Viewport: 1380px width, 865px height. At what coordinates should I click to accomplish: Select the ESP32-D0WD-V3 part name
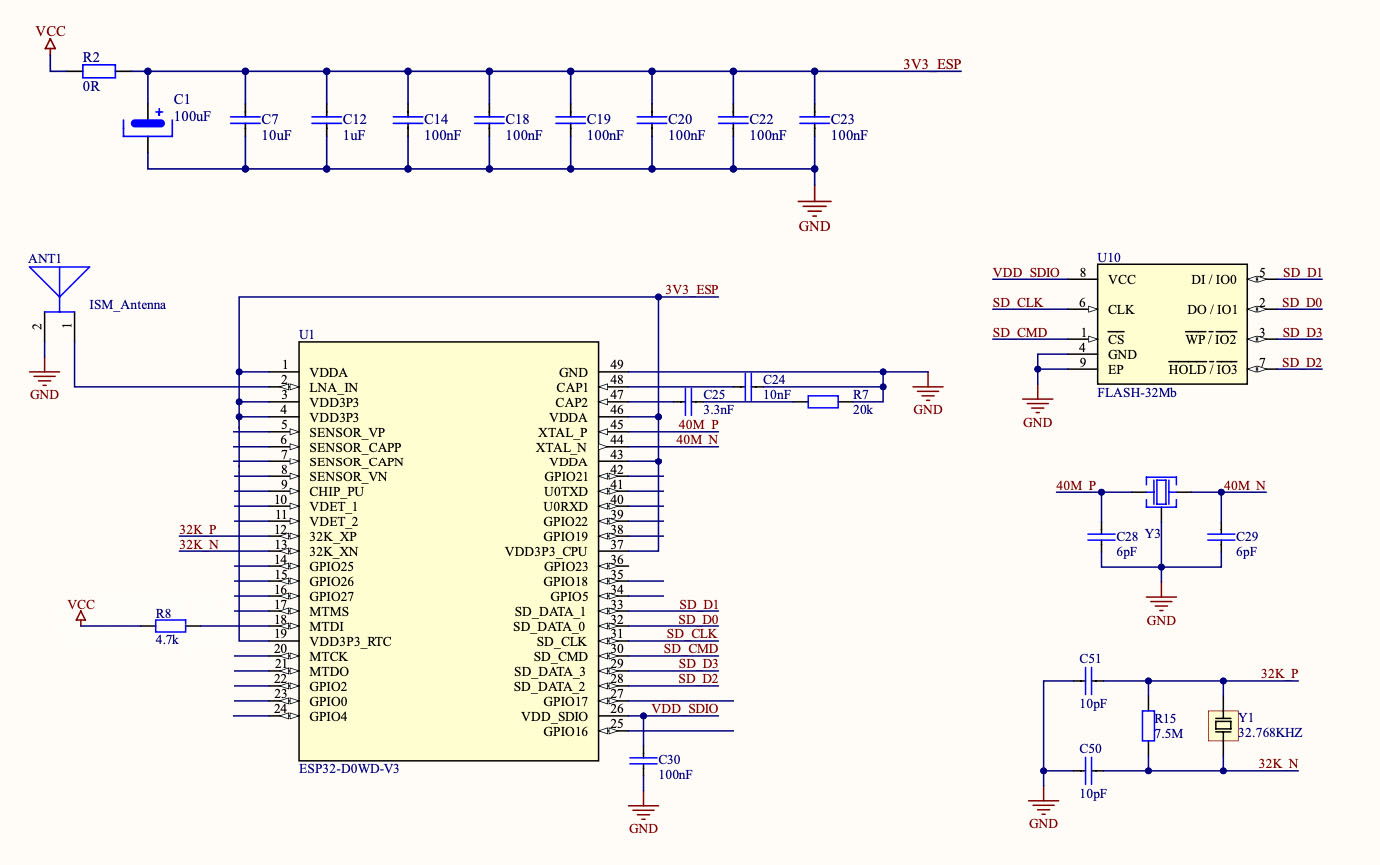click(350, 769)
